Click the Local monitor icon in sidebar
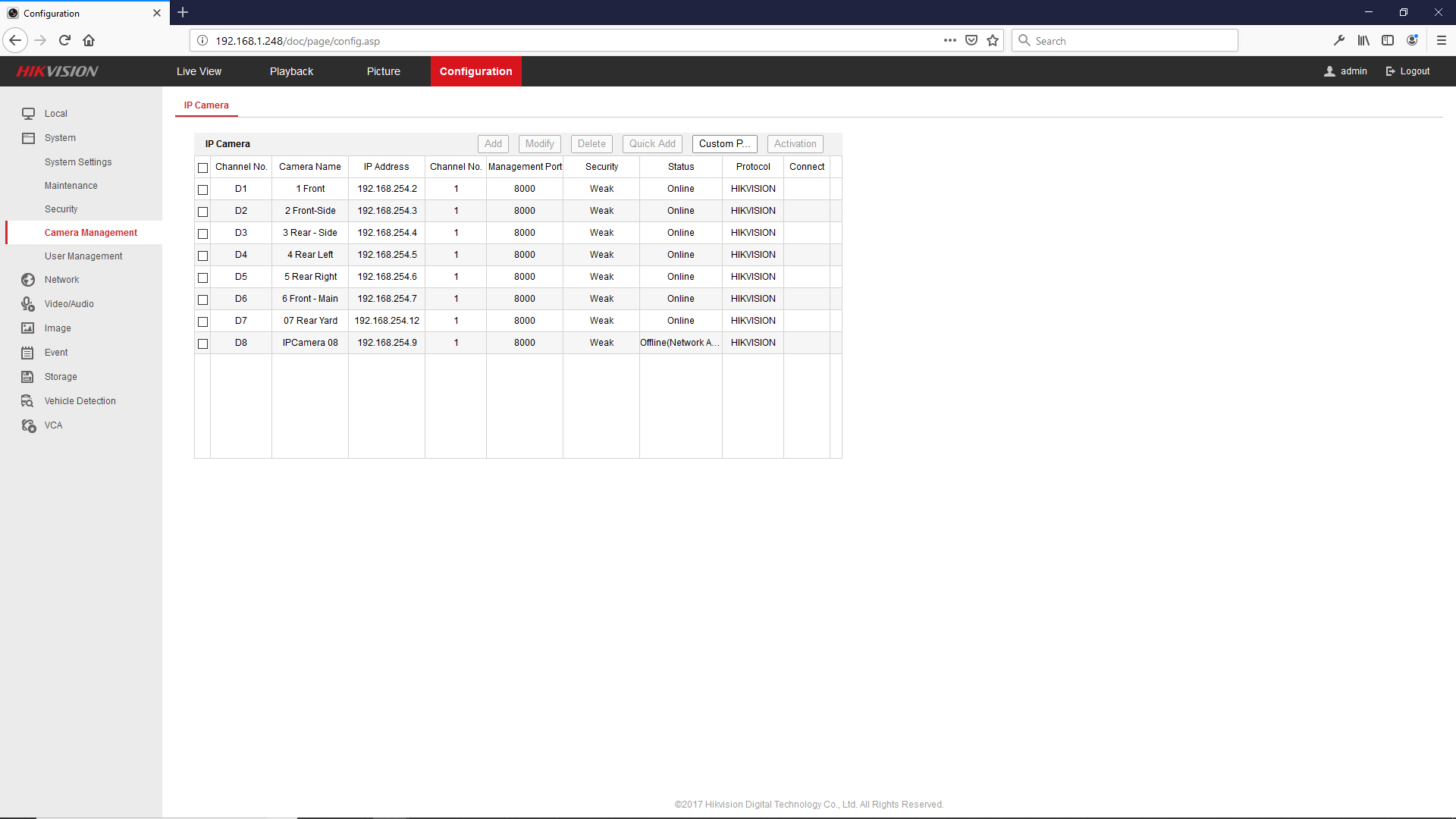The width and height of the screenshot is (1456, 819). (28, 114)
